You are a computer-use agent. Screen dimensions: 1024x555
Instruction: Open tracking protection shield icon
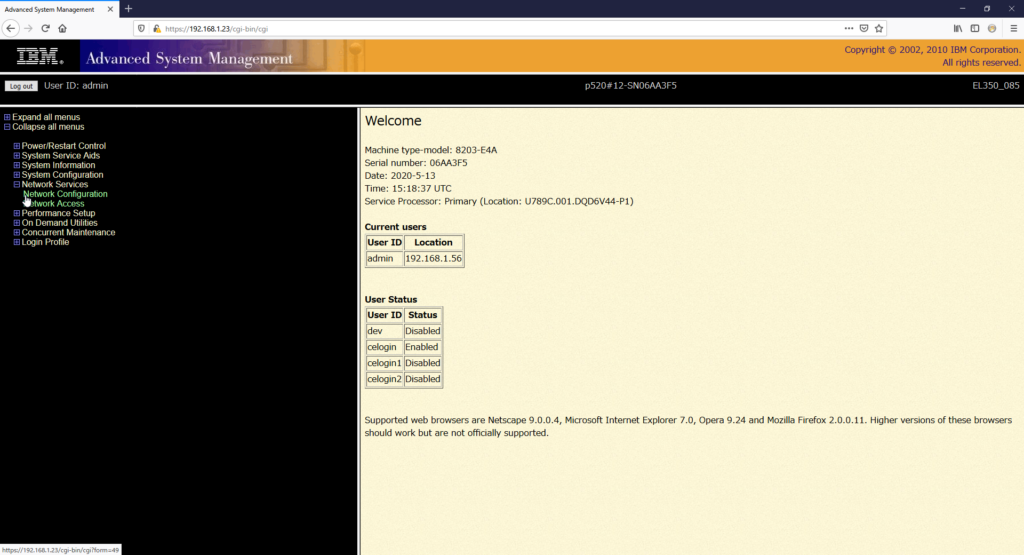click(x=141, y=29)
